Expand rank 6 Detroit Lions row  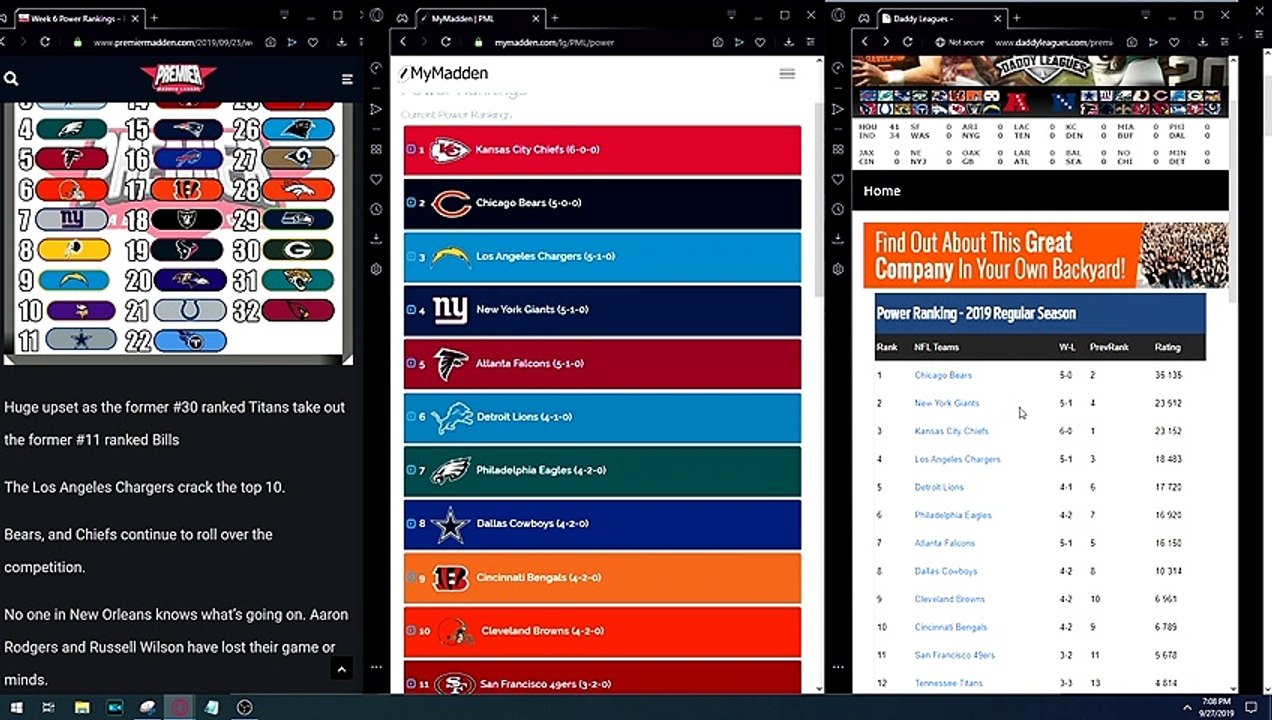point(411,417)
